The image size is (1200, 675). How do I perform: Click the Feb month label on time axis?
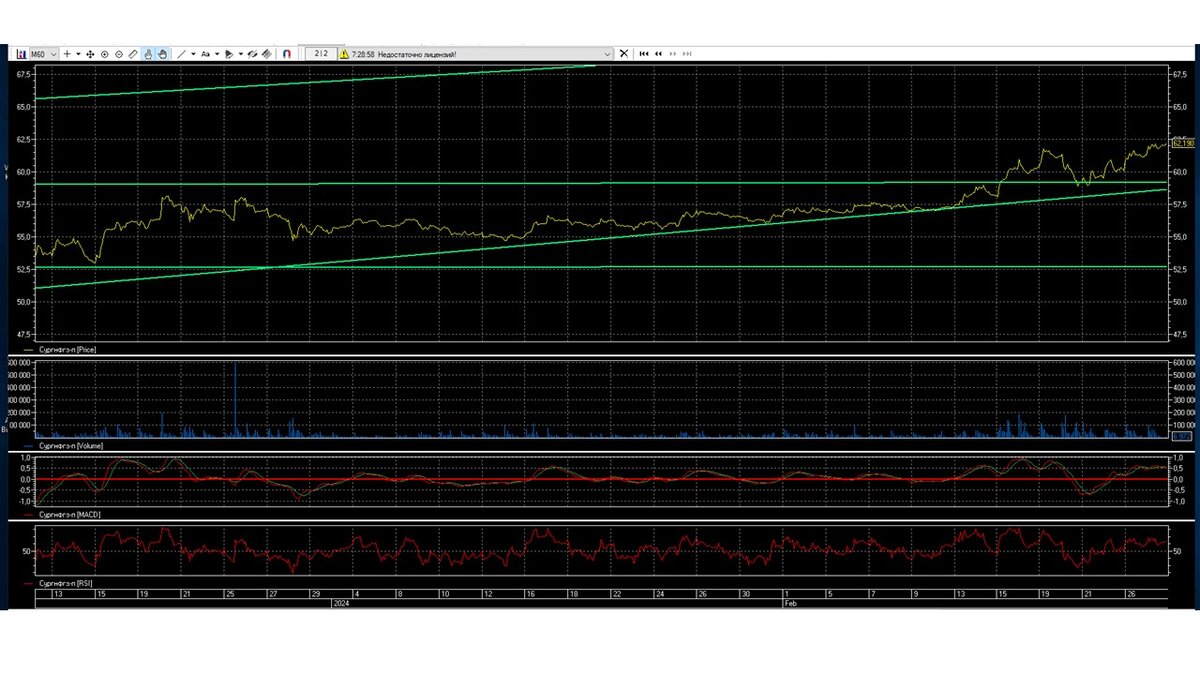790,605
